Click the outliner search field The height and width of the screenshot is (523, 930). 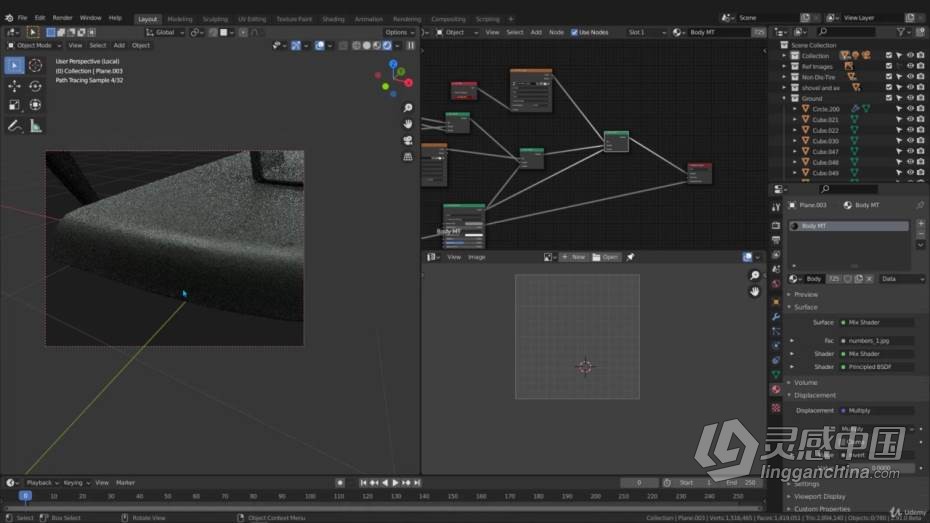click(x=846, y=31)
